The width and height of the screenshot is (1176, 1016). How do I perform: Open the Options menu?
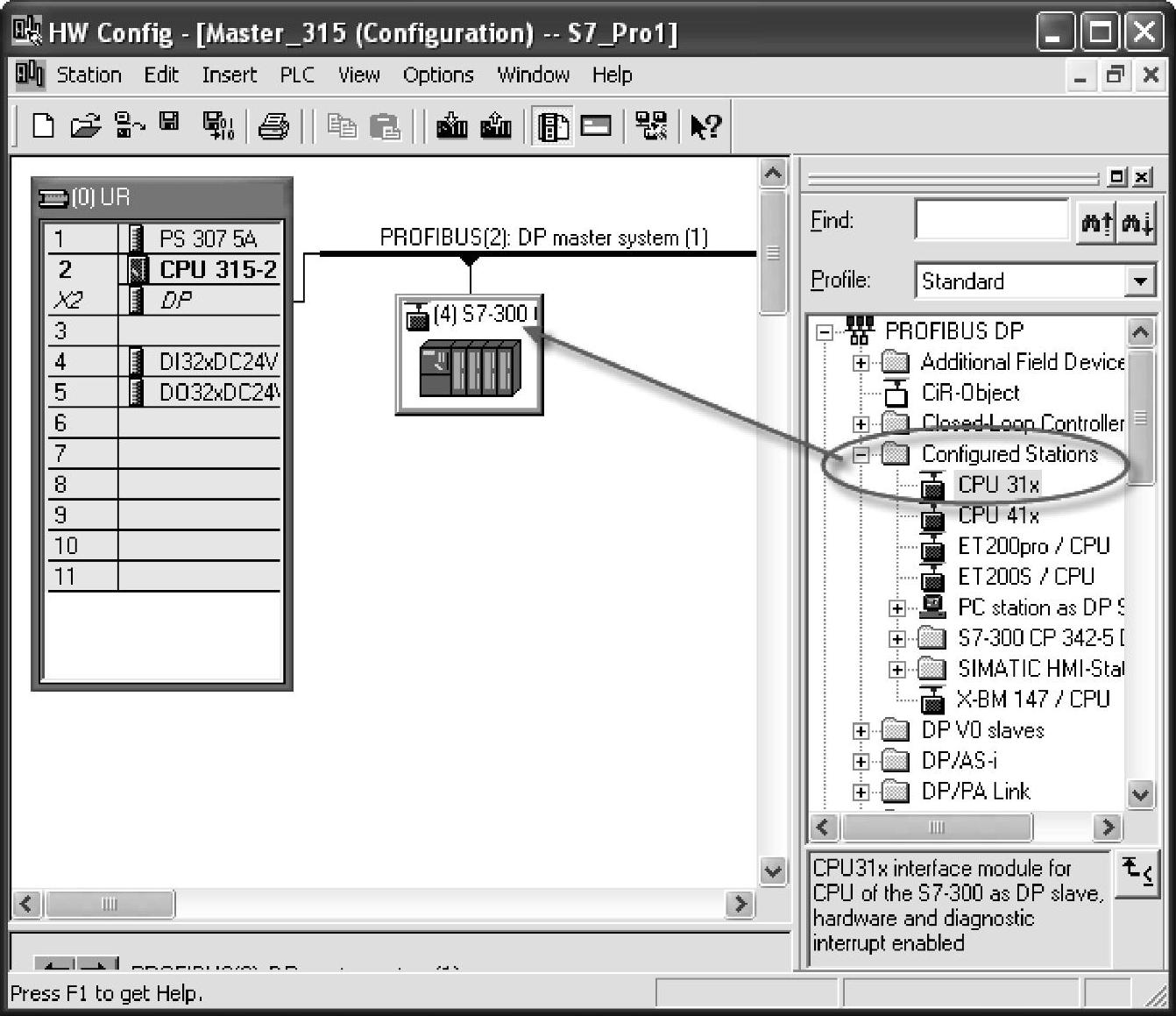pos(438,75)
